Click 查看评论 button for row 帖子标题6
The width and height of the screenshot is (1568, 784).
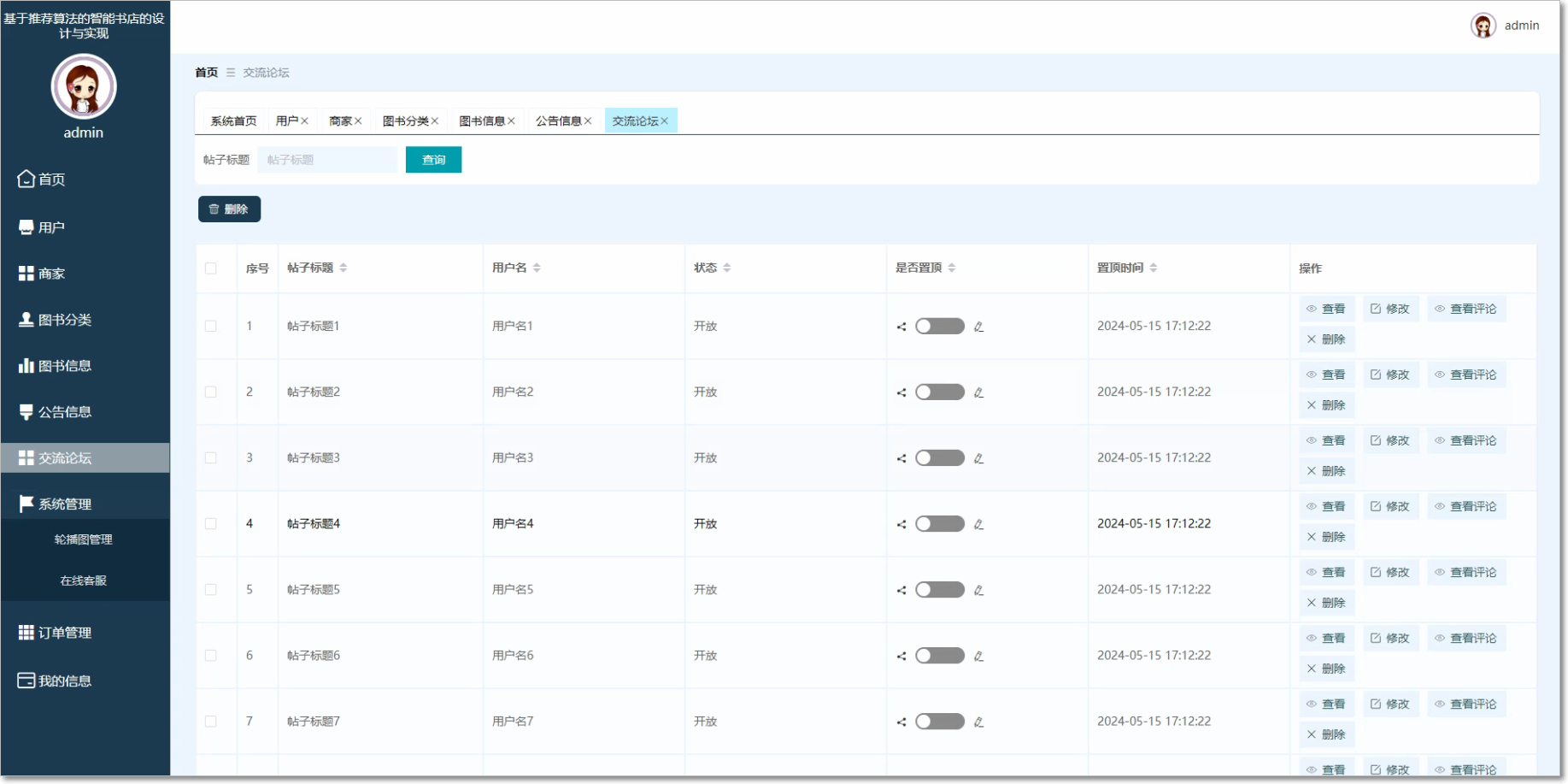tap(1466, 638)
